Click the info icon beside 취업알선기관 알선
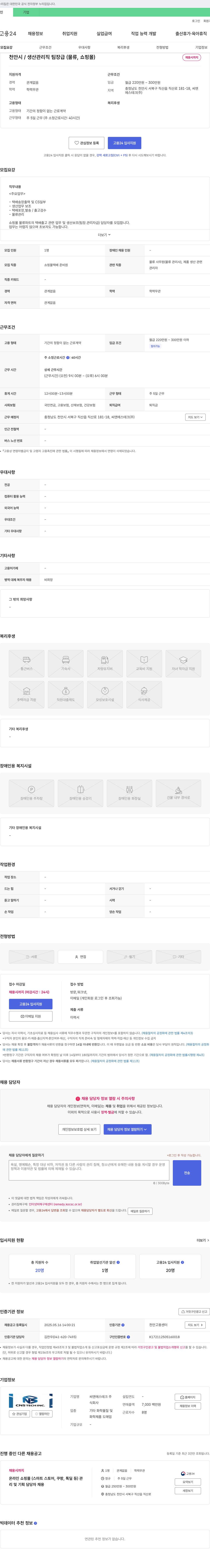 point(118,1262)
